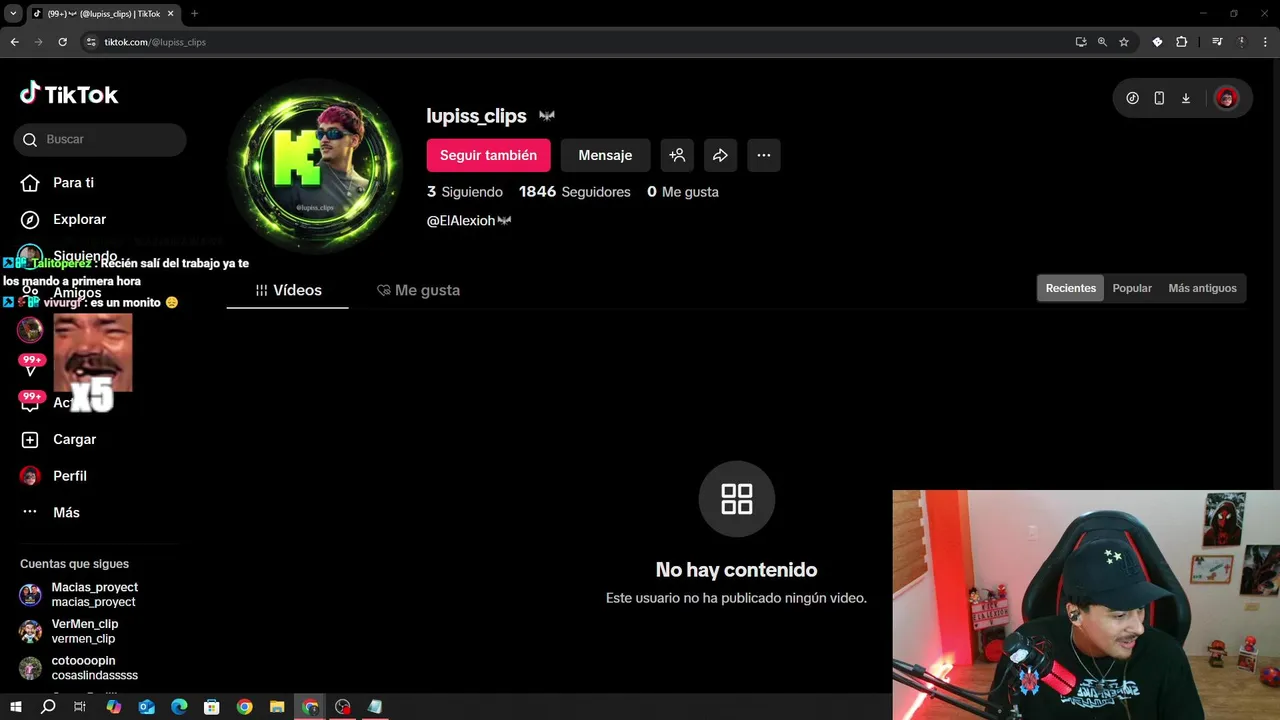Open Microsoft Edge from the taskbar
Screen dimensions: 1280x720
[x=179, y=707]
